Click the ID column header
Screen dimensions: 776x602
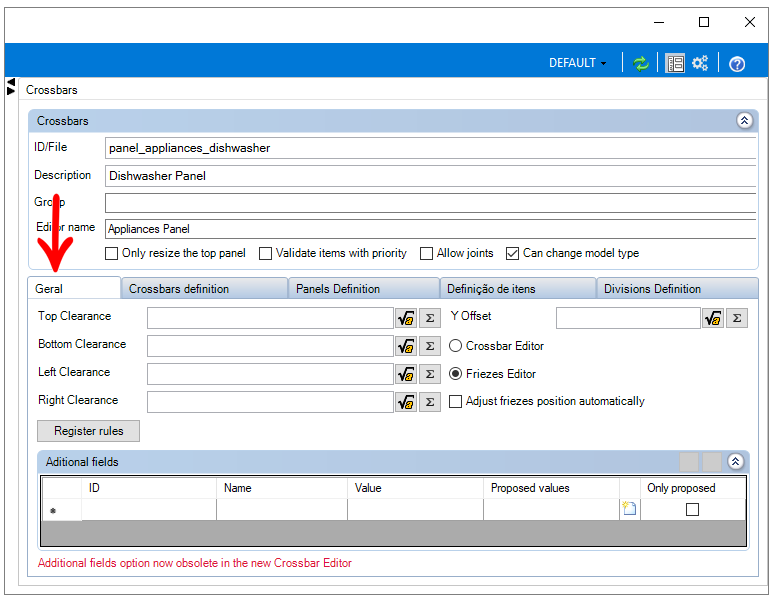pos(149,488)
